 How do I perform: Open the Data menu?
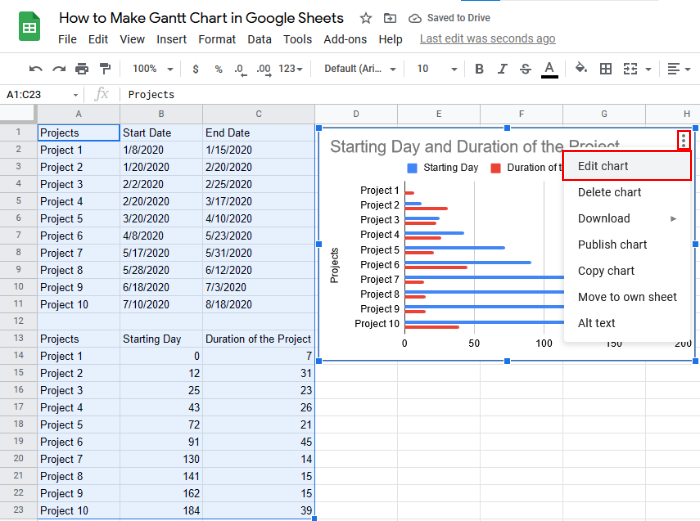click(x=259, y=39)
